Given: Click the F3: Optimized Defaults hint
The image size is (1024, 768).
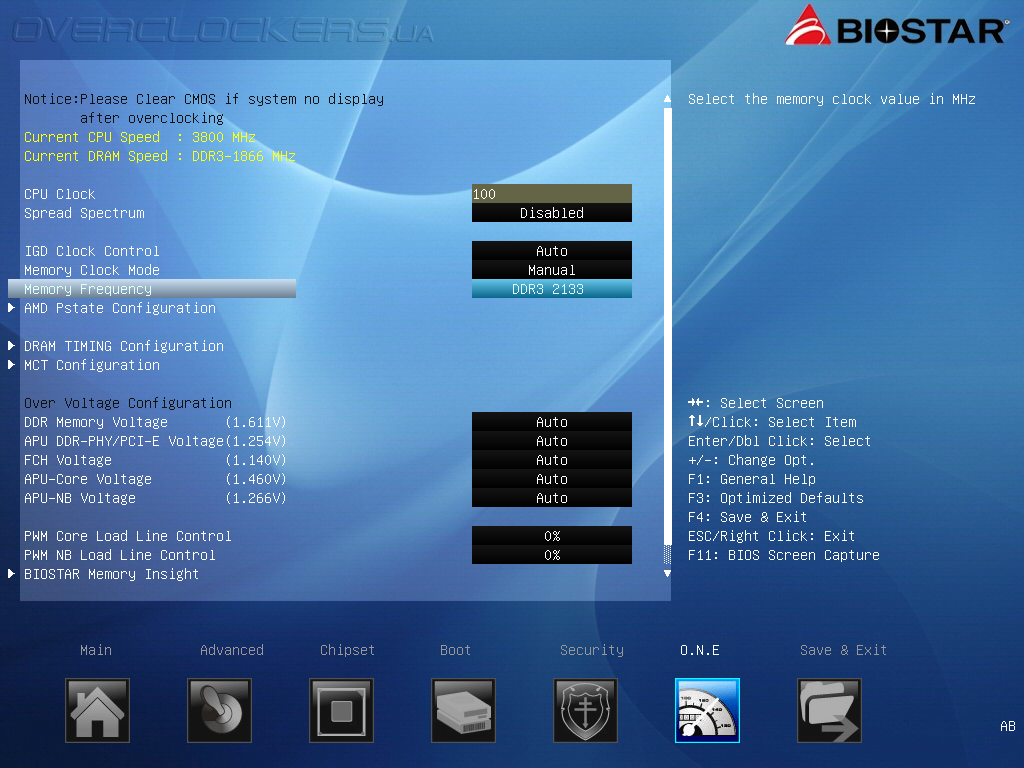Looking at the screenshot, I should [775, 498].
